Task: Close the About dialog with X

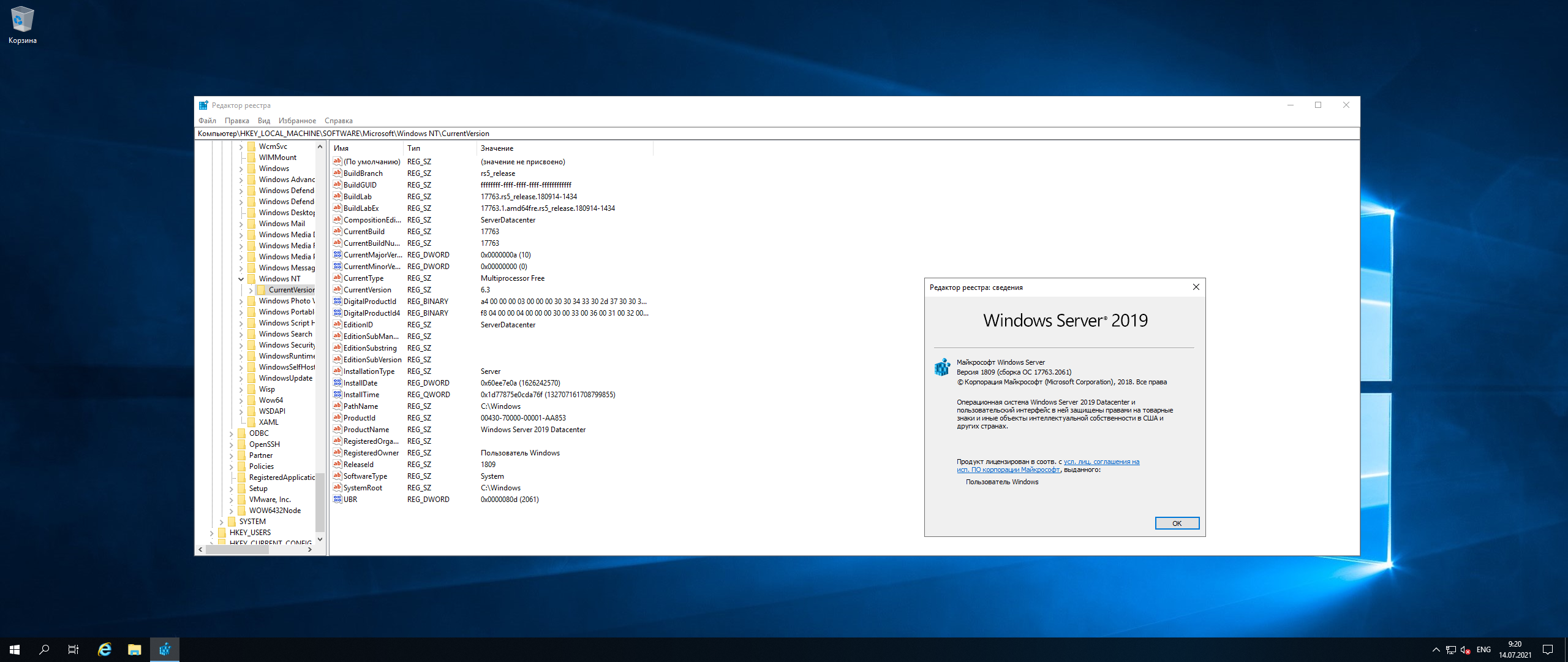Action: [1196, 287]
